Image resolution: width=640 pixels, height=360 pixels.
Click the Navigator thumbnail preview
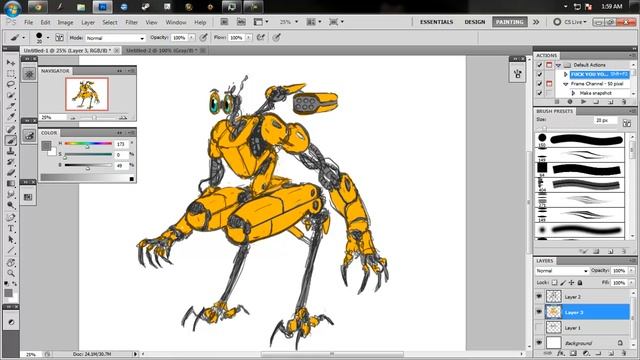pyautogui.click(x=87, y=94)
